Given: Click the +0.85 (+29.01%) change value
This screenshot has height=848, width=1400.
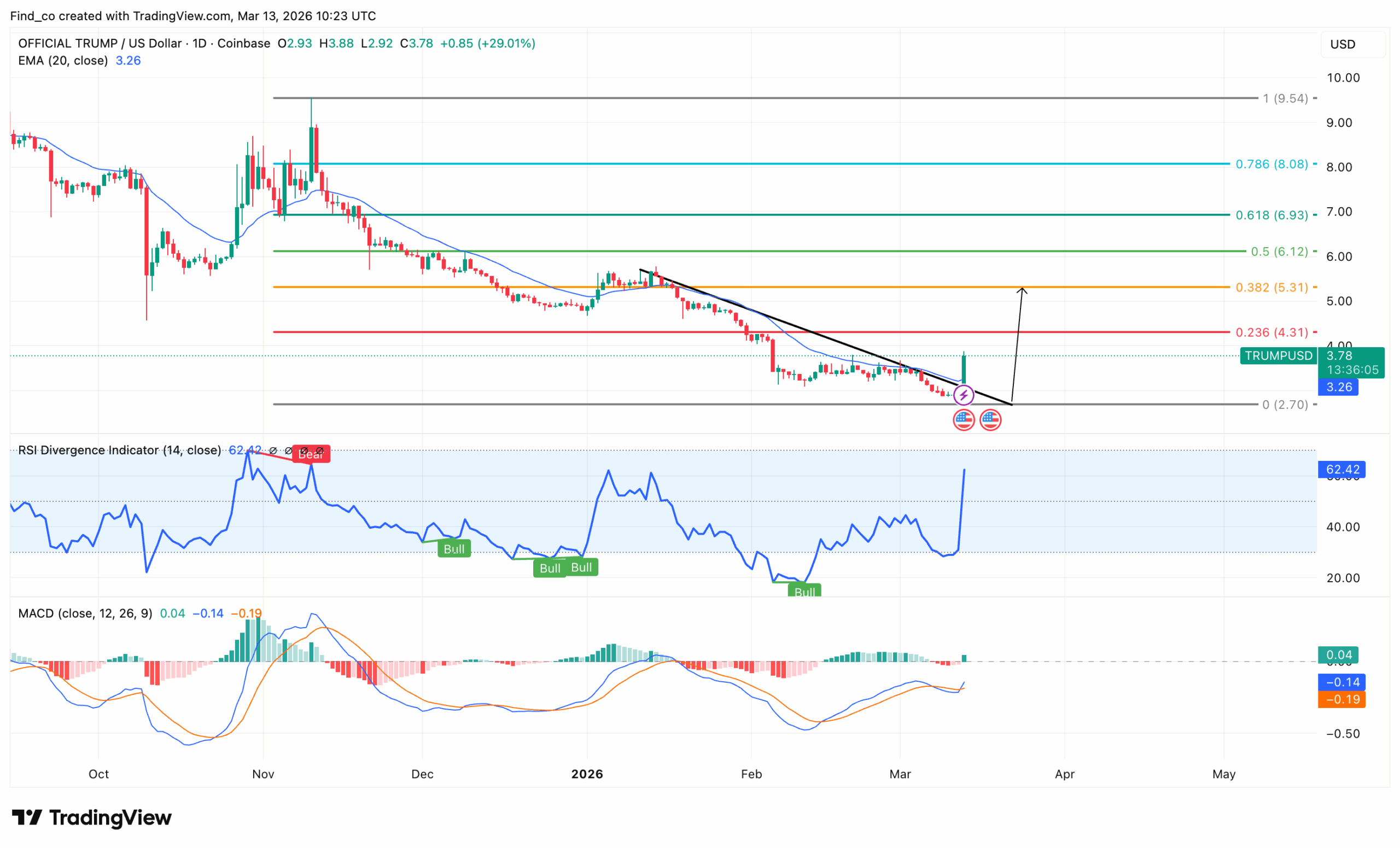Looking at the screenshot, I should [487, 43].
